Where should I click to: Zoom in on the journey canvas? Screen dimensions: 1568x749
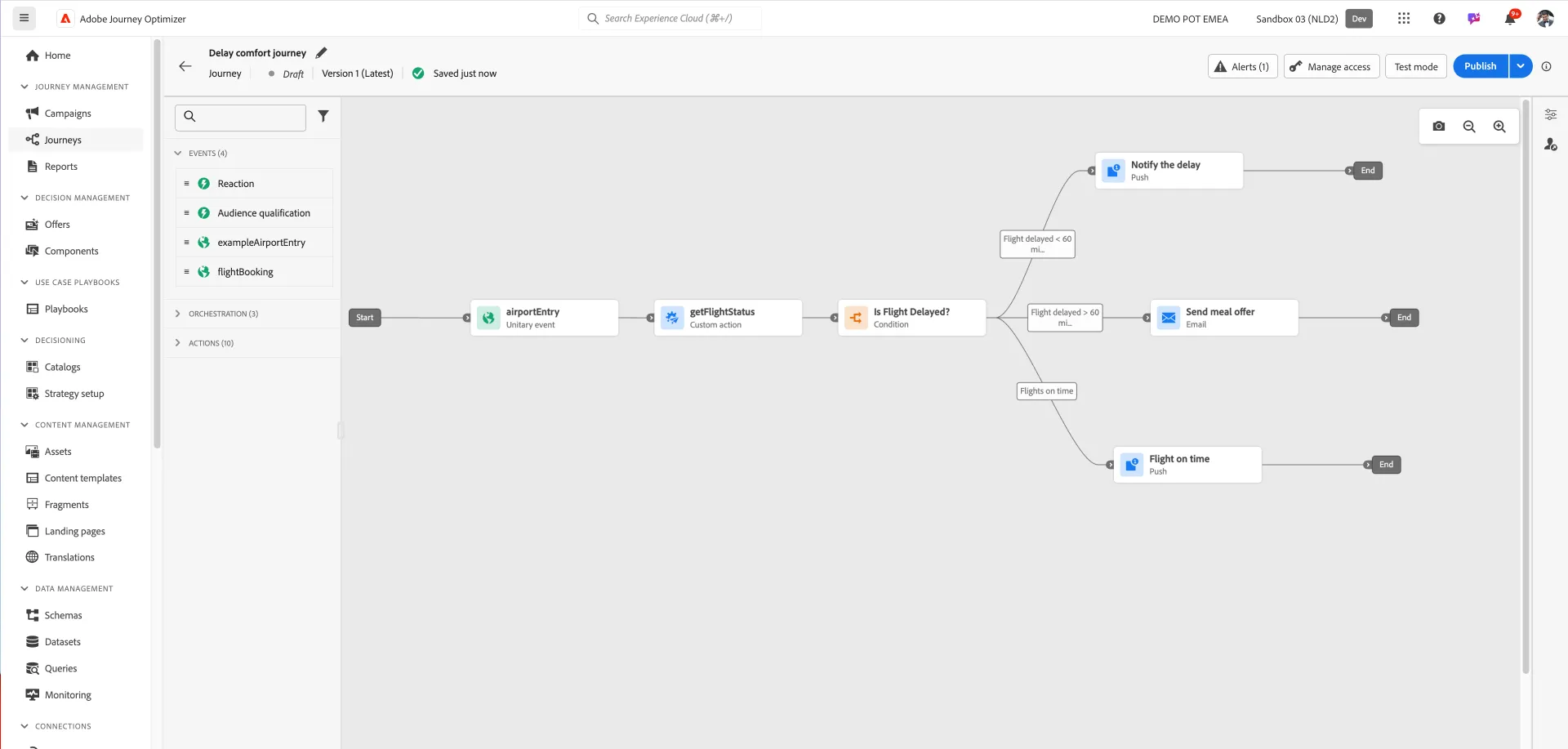point(1499,127)
